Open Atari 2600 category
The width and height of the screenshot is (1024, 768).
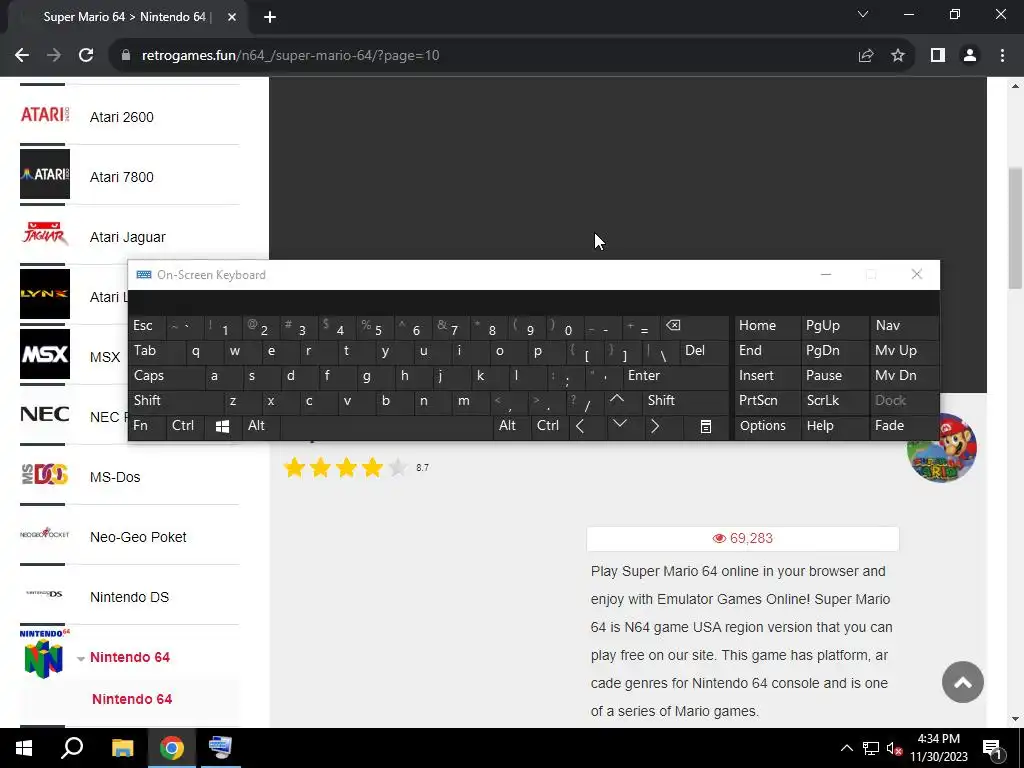coord(121,118)
